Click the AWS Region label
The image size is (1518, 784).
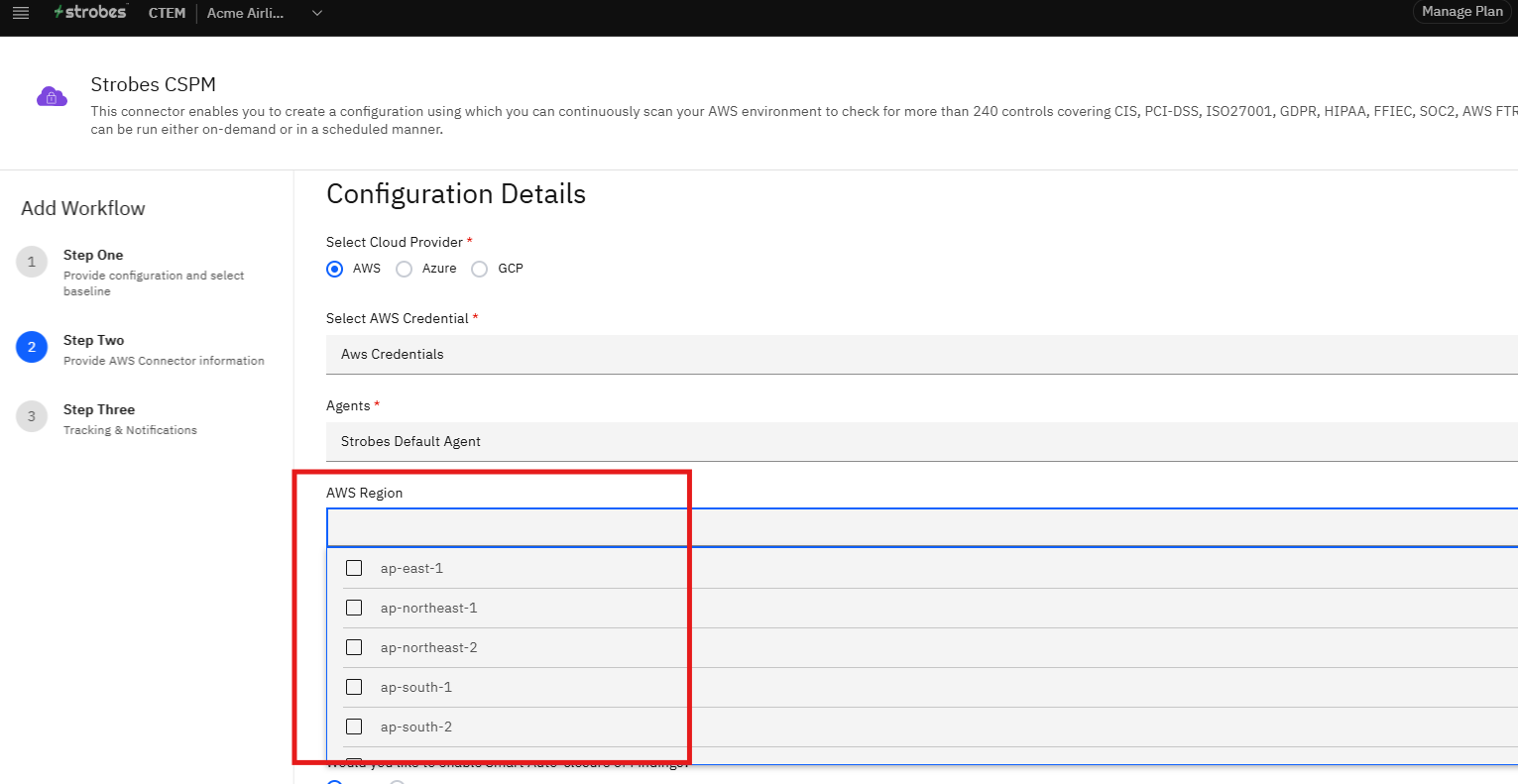365,493
